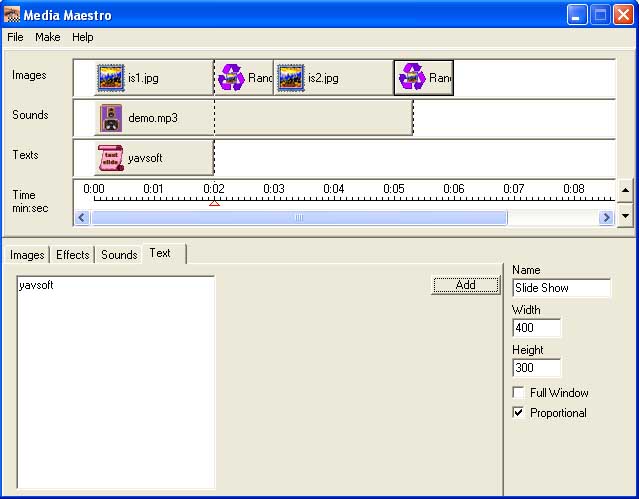Close the Media Maestro window
This screenshot has width=639, height=499.
click(624, 15)
